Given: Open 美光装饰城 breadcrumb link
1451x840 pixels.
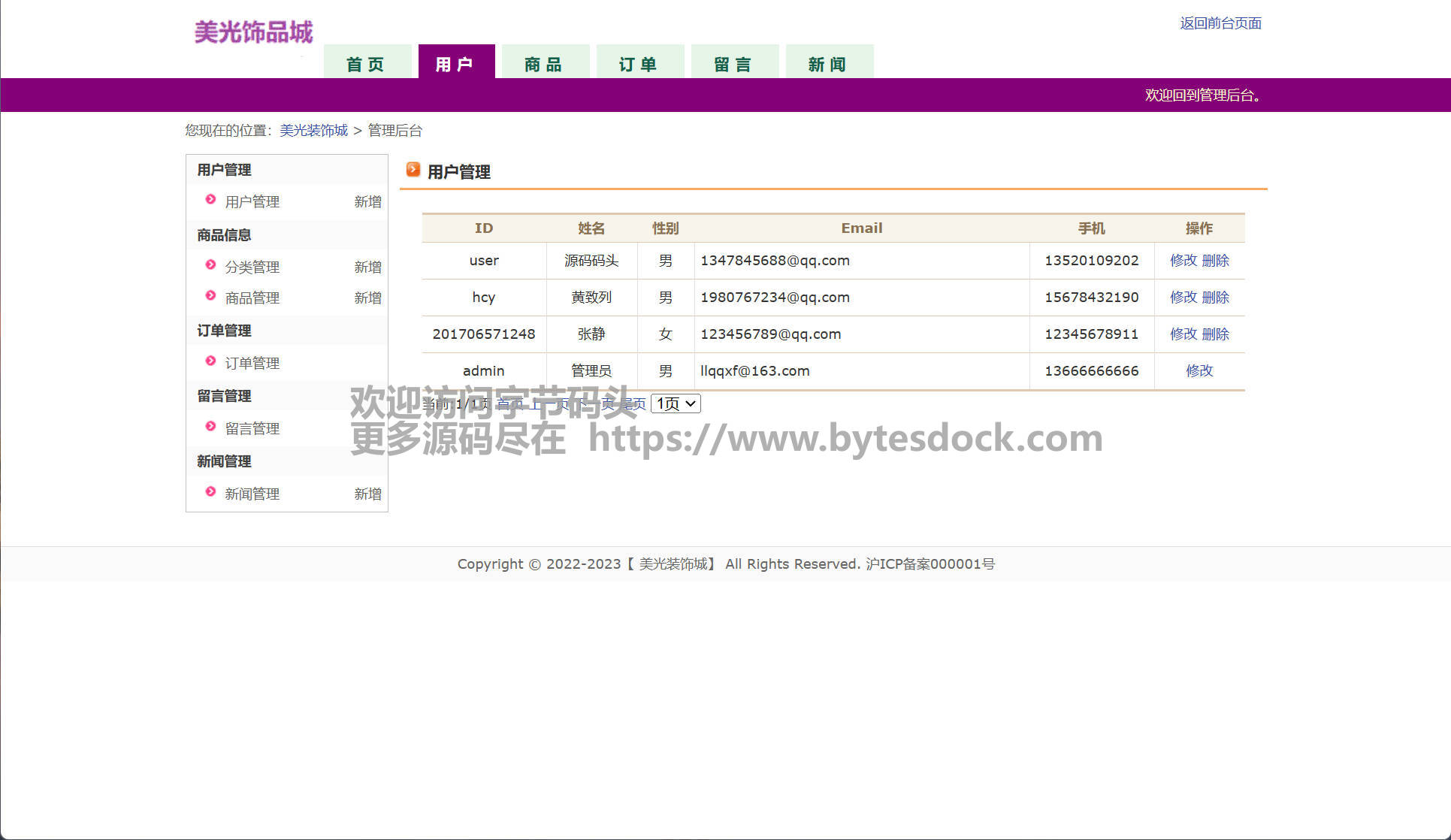Looking at the screenshot, I should [x=313, y=131].
